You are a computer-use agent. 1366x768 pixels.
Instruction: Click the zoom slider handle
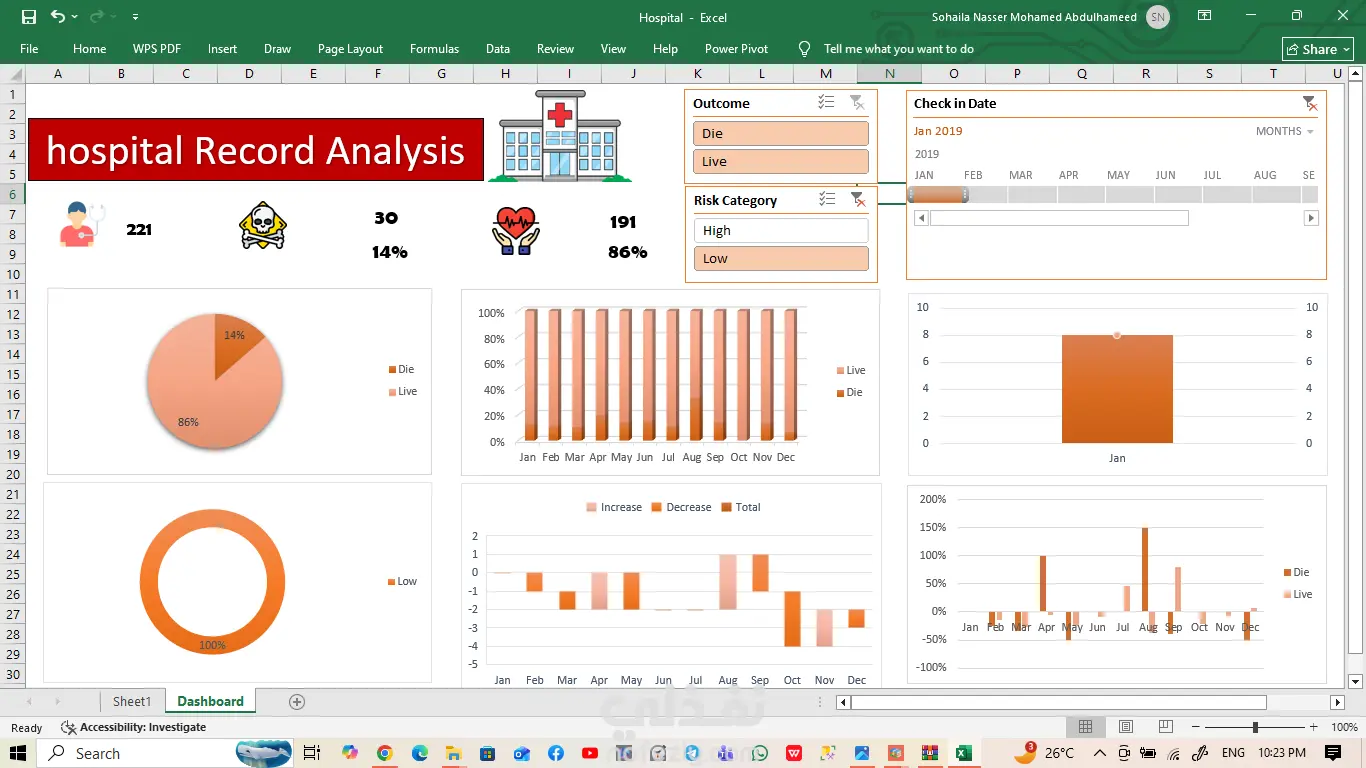(x=1255, y=727)
